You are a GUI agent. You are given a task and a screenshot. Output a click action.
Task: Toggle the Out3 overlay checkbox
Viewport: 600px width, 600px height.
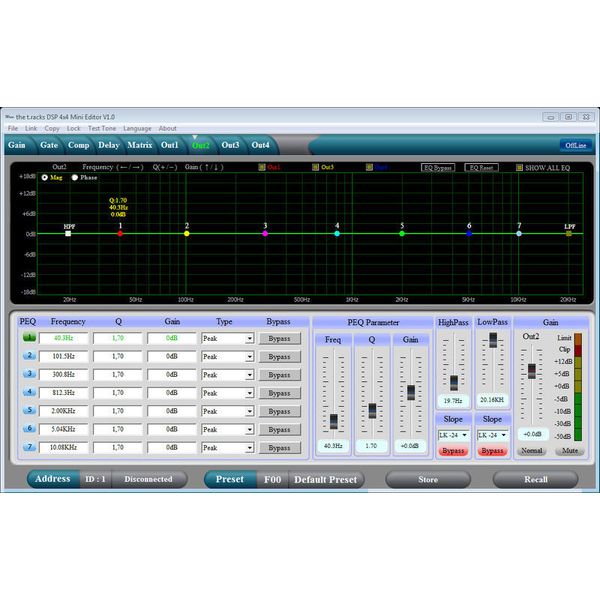pos(315,167)
